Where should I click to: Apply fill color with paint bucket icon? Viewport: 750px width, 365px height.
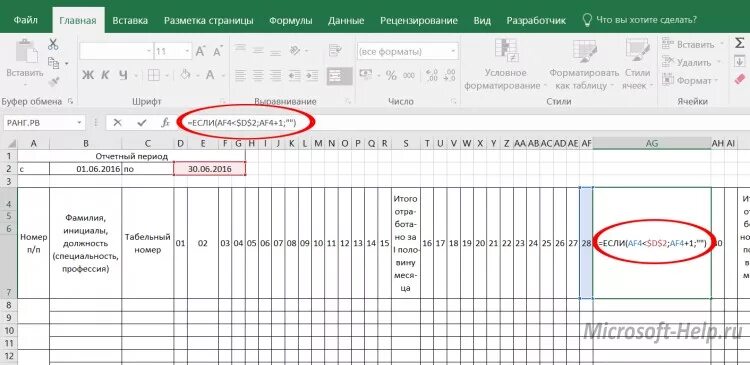185,75
